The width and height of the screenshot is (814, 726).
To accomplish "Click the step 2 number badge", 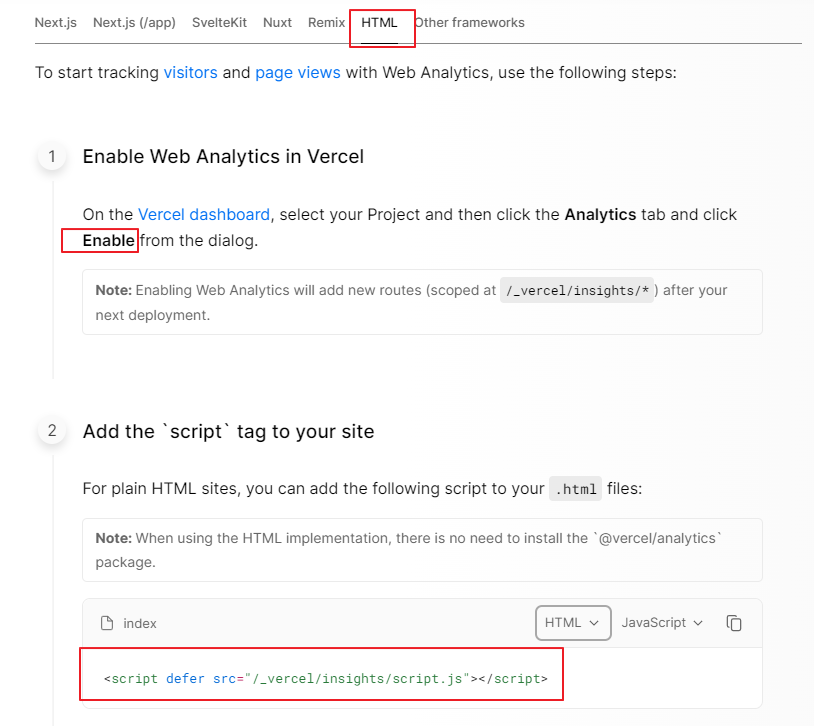I will 52,431.
